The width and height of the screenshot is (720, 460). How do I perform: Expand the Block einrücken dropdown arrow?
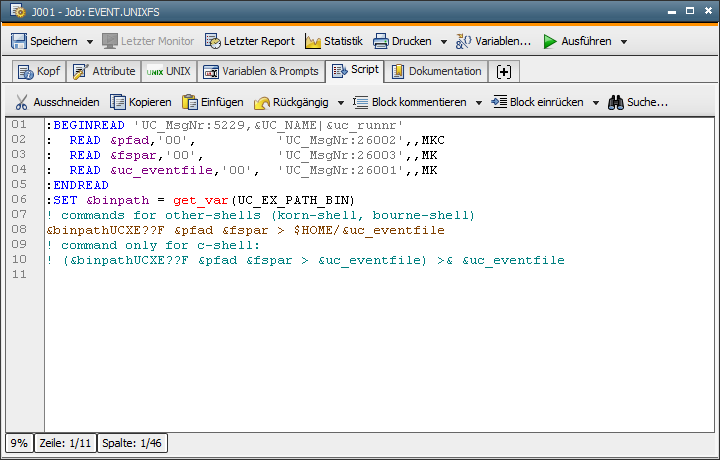pyautogui.click(x=596, y=103)
